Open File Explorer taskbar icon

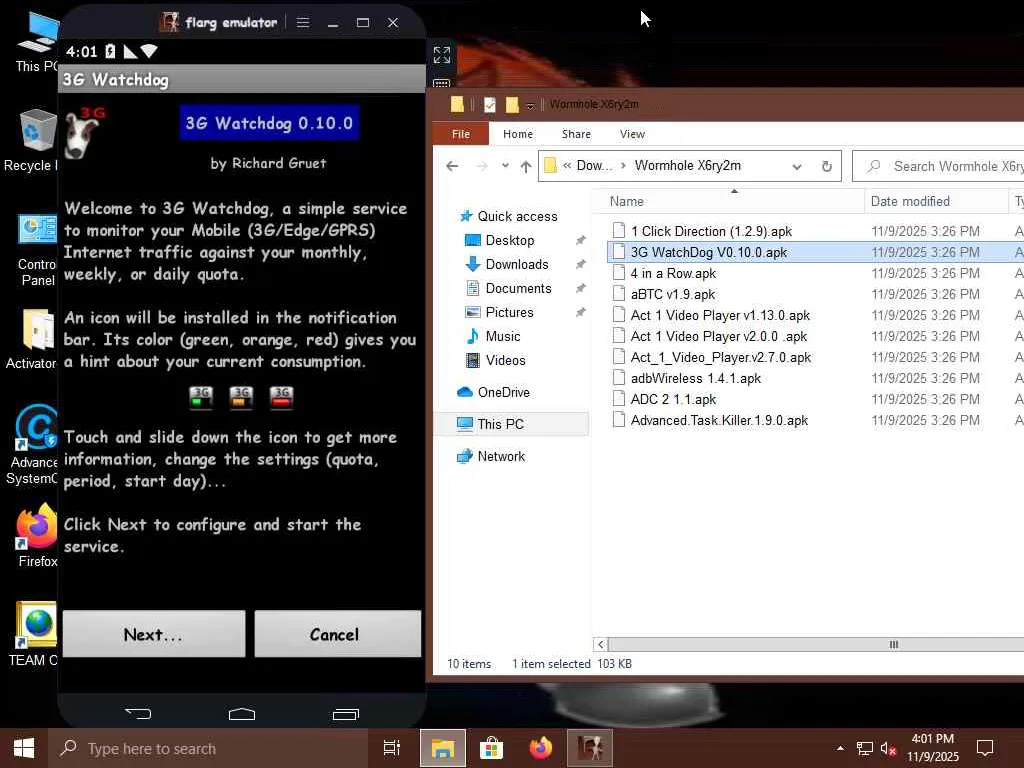(x=442, y=748)
